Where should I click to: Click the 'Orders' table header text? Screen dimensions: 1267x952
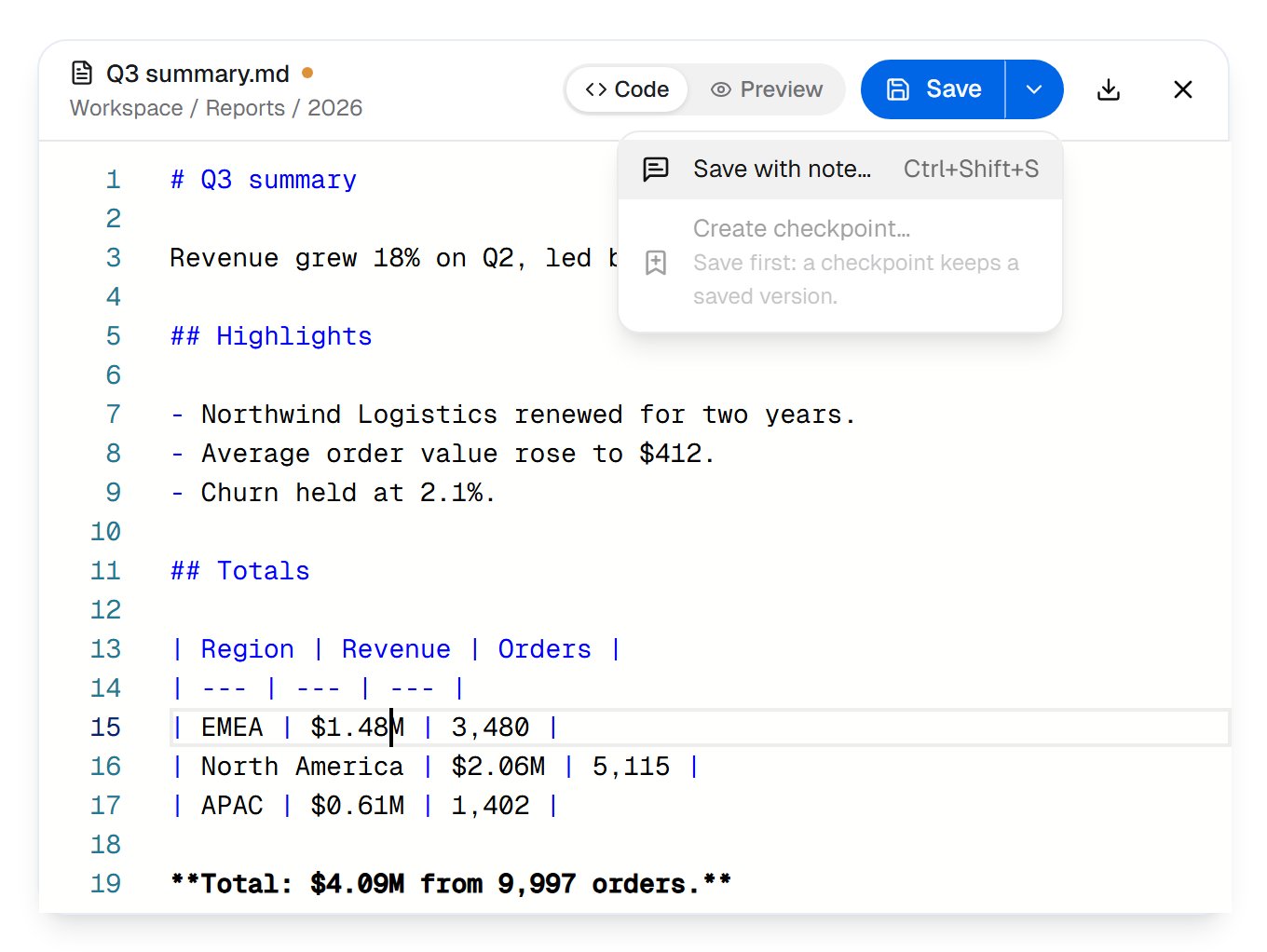click(x=544, y=649)
